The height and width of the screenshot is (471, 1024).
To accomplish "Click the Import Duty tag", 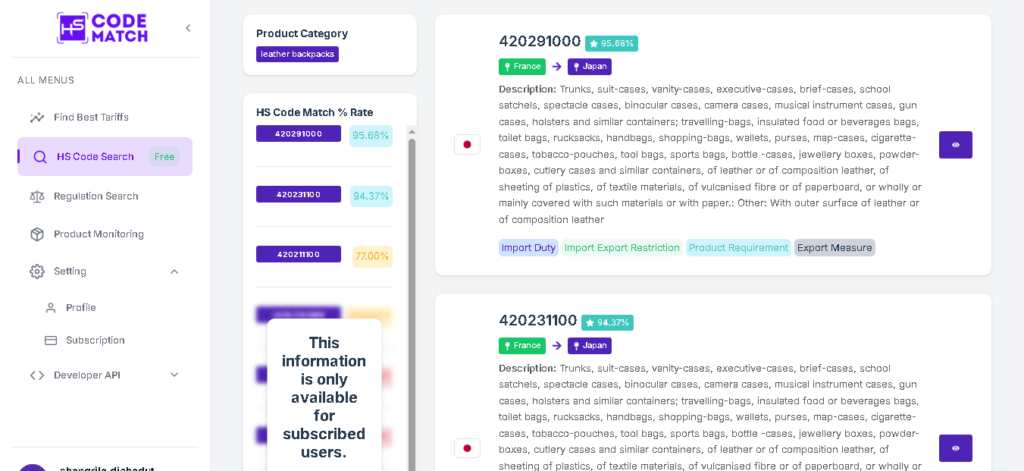I will click(528, 247).
